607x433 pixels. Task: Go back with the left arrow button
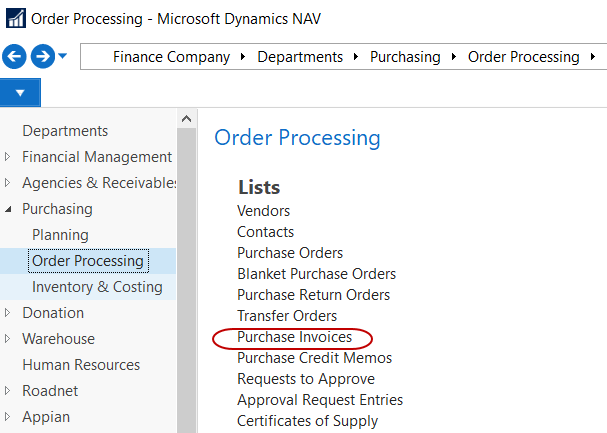[14, 56]
